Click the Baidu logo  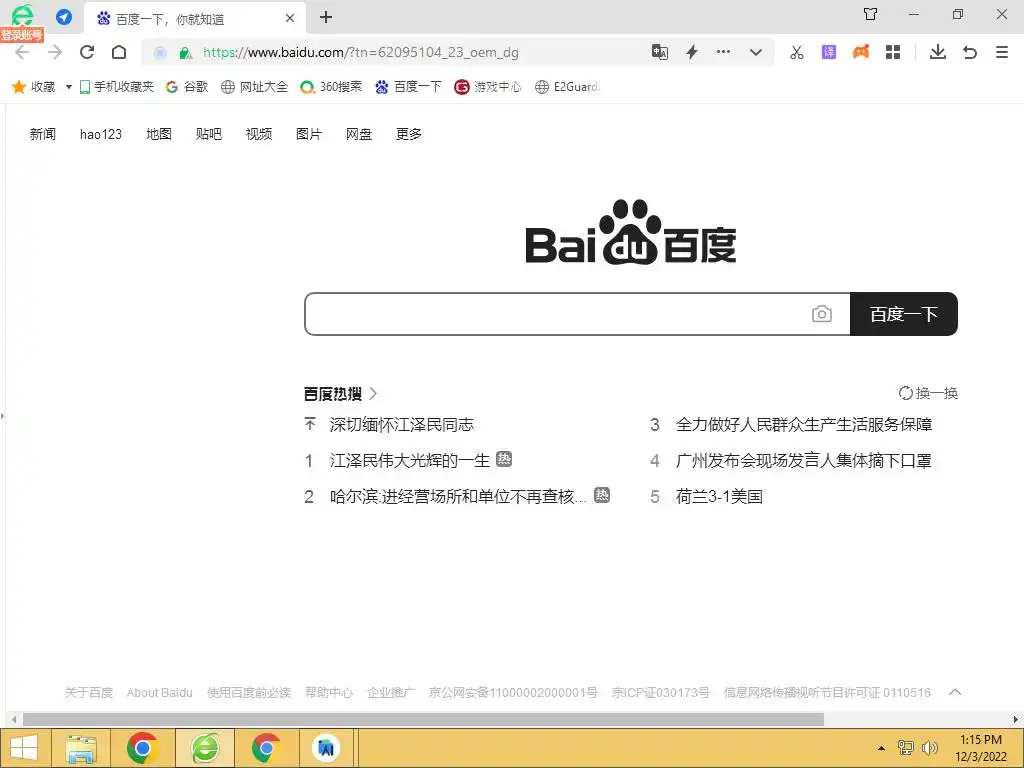coord(631,232)
